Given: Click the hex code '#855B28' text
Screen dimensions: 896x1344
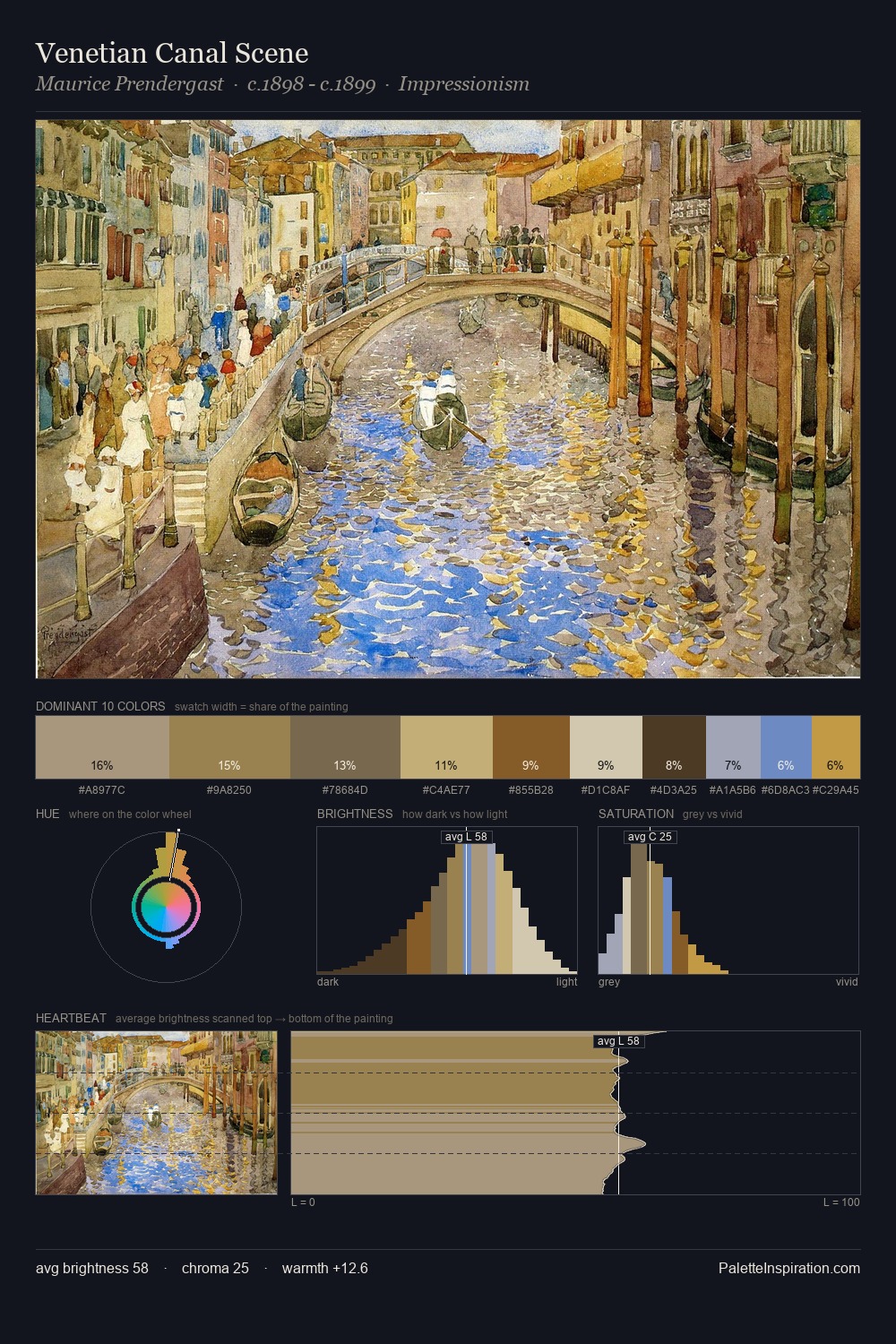Looking at the screenshot, I should coord(530,790).
